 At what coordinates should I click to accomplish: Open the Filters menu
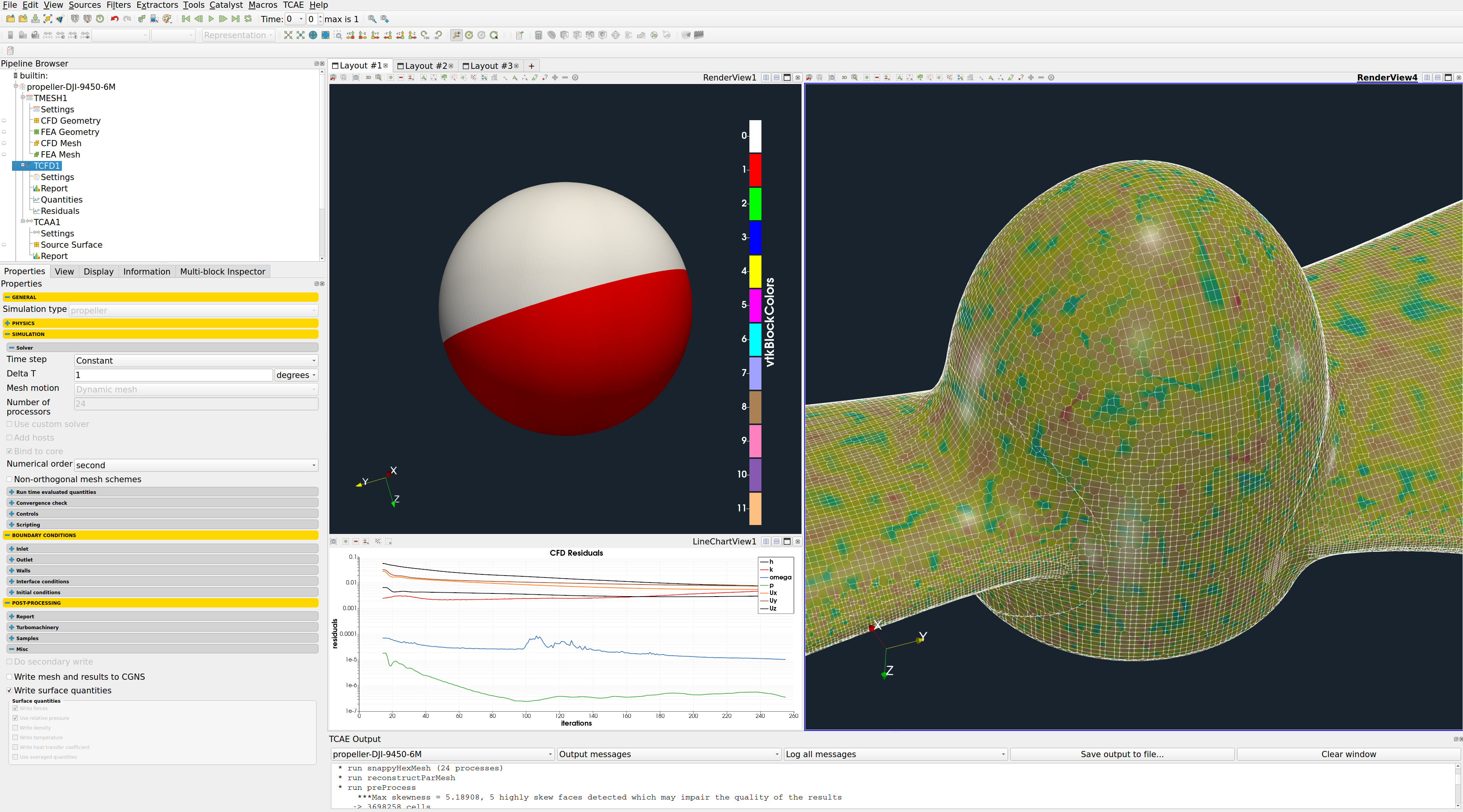pos(118,5)
